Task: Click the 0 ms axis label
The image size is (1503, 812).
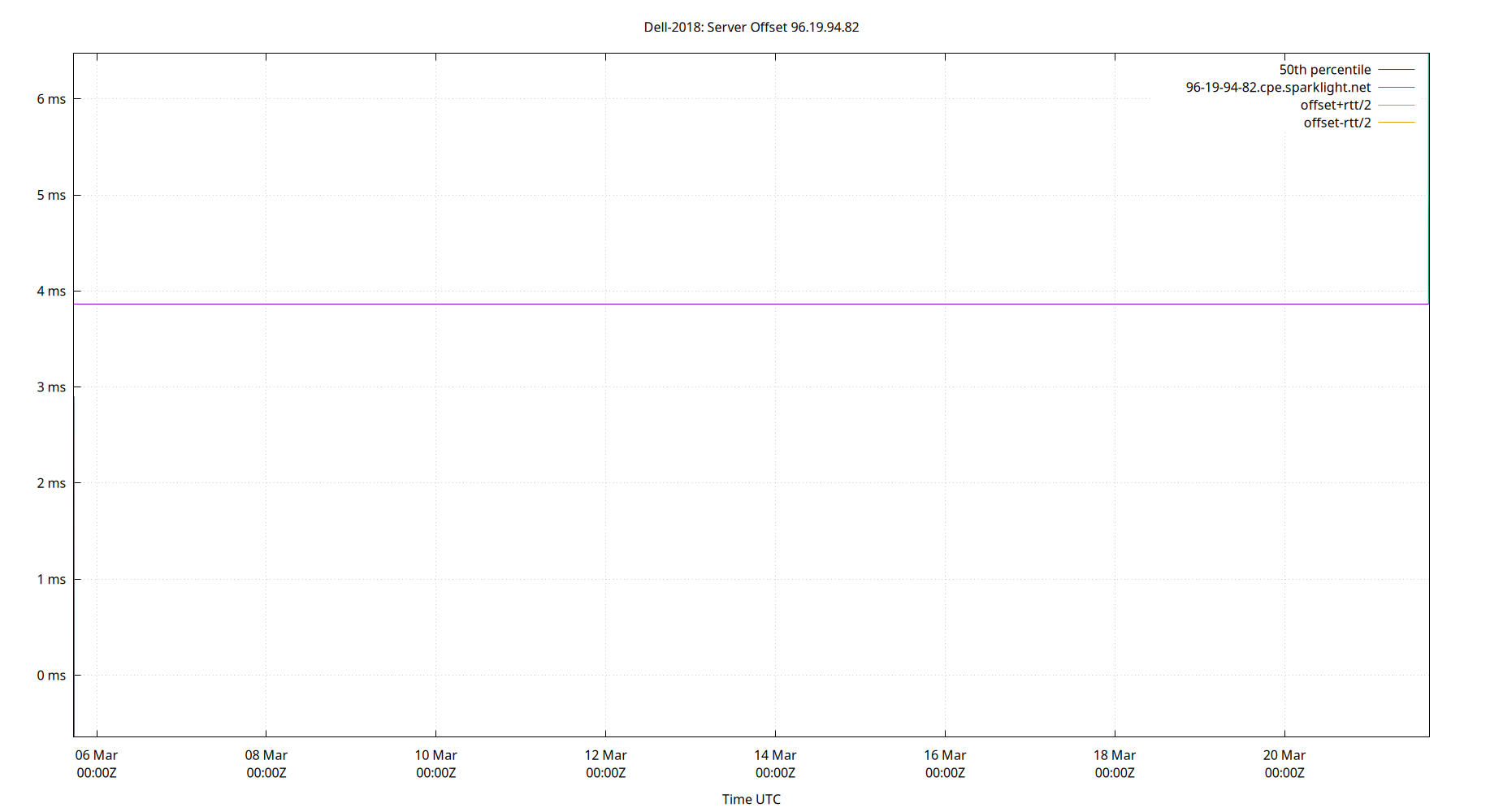Action: pyautogui.click(x=50, y=675)
